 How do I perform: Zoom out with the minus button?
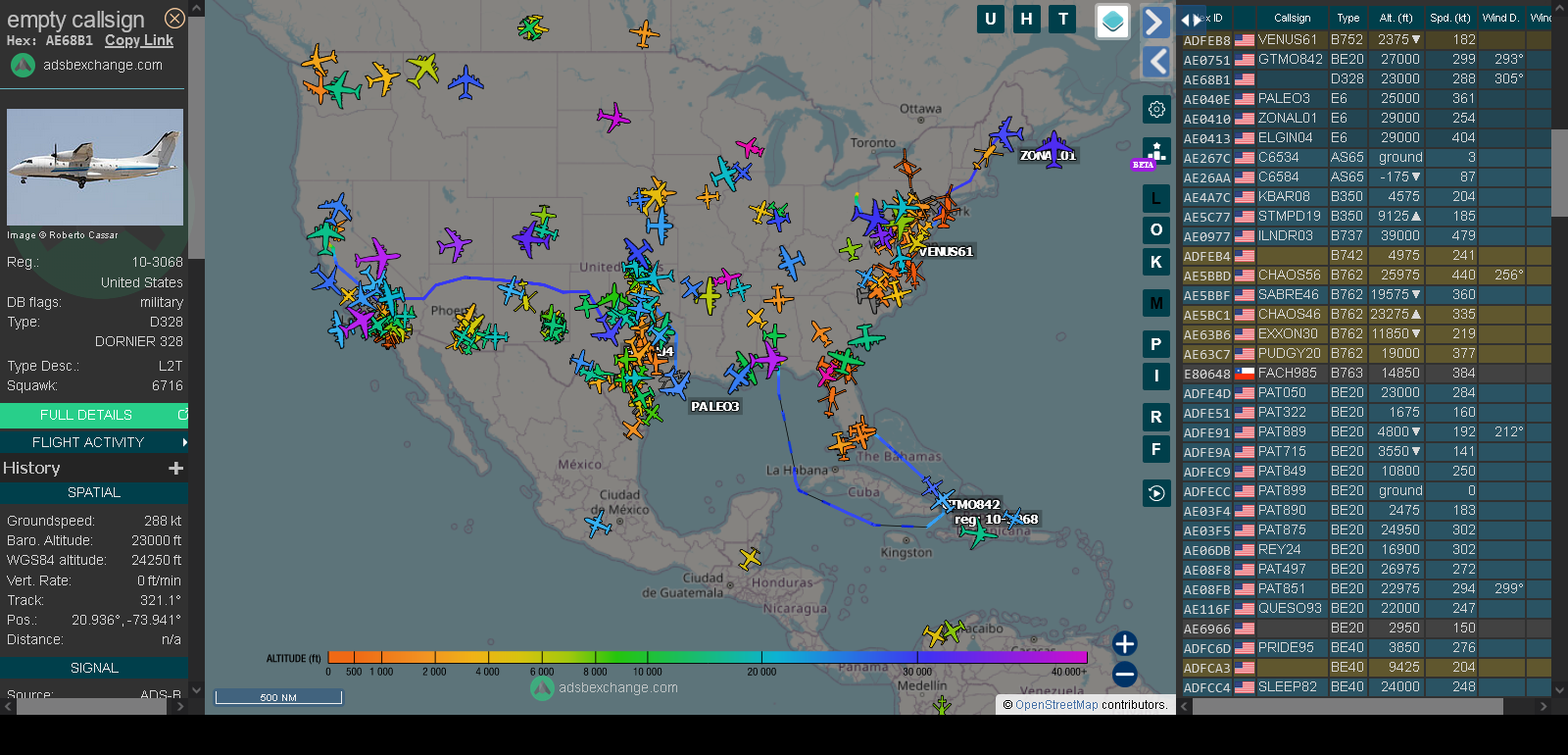tap(1125, 675)
